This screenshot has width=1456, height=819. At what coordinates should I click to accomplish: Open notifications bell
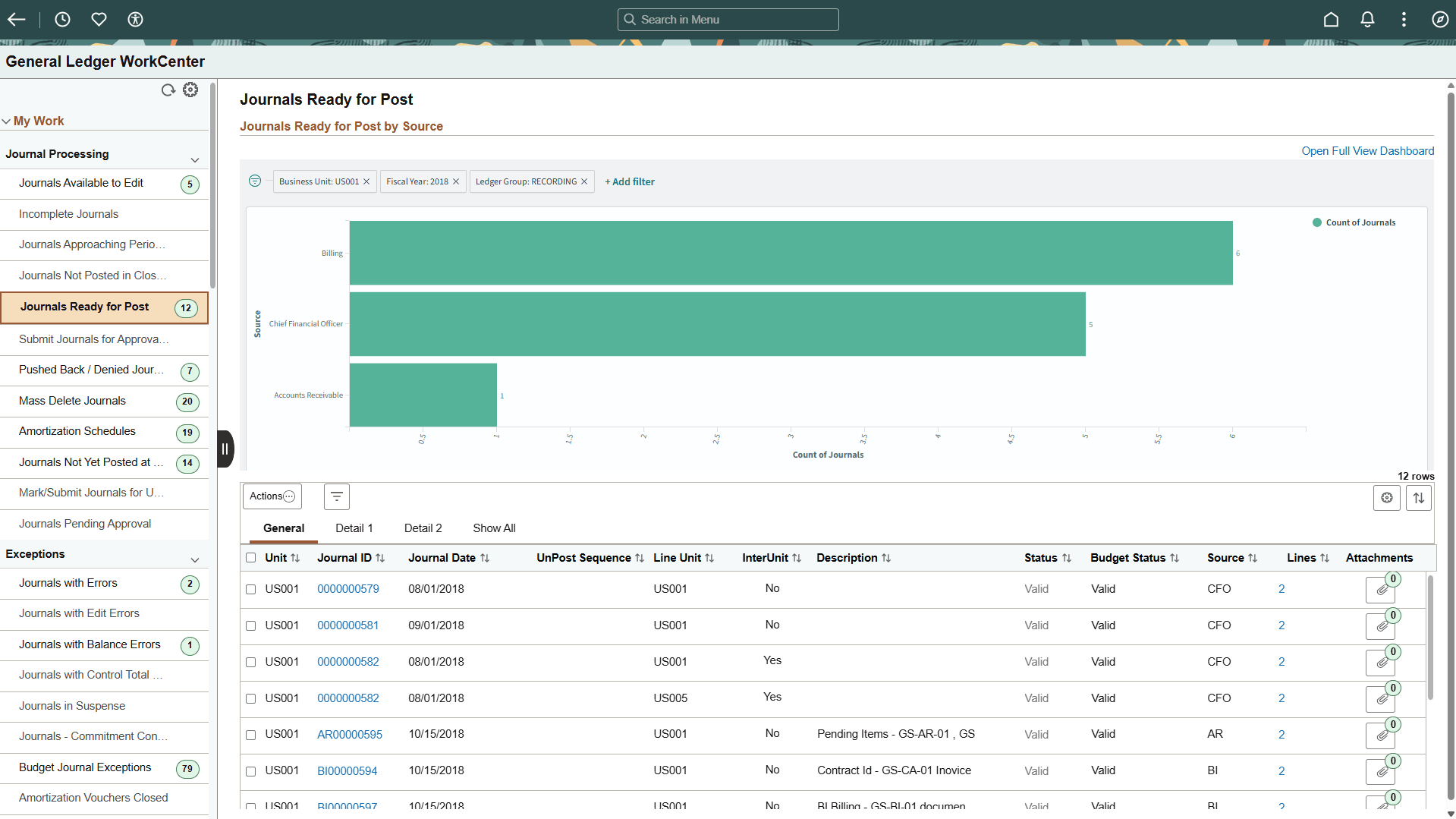click(1367, 20)
